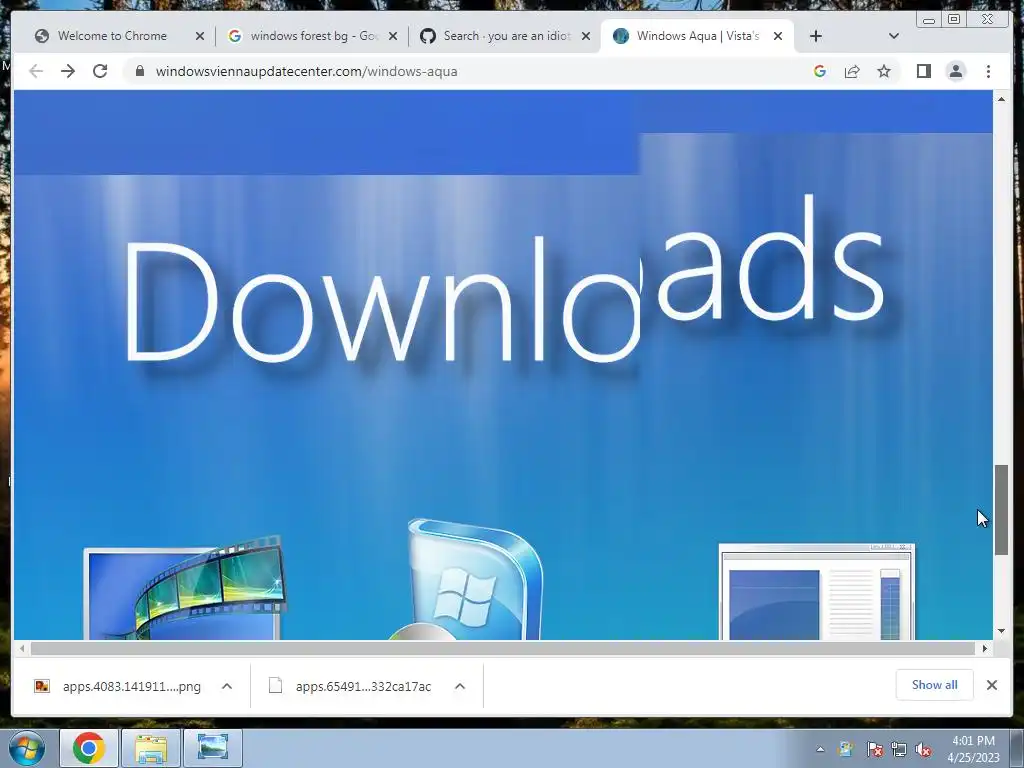This screenshot has width=1024, height=768.
Task: Click the horizontal scrollbar thumb
Action: click(503, 648)
